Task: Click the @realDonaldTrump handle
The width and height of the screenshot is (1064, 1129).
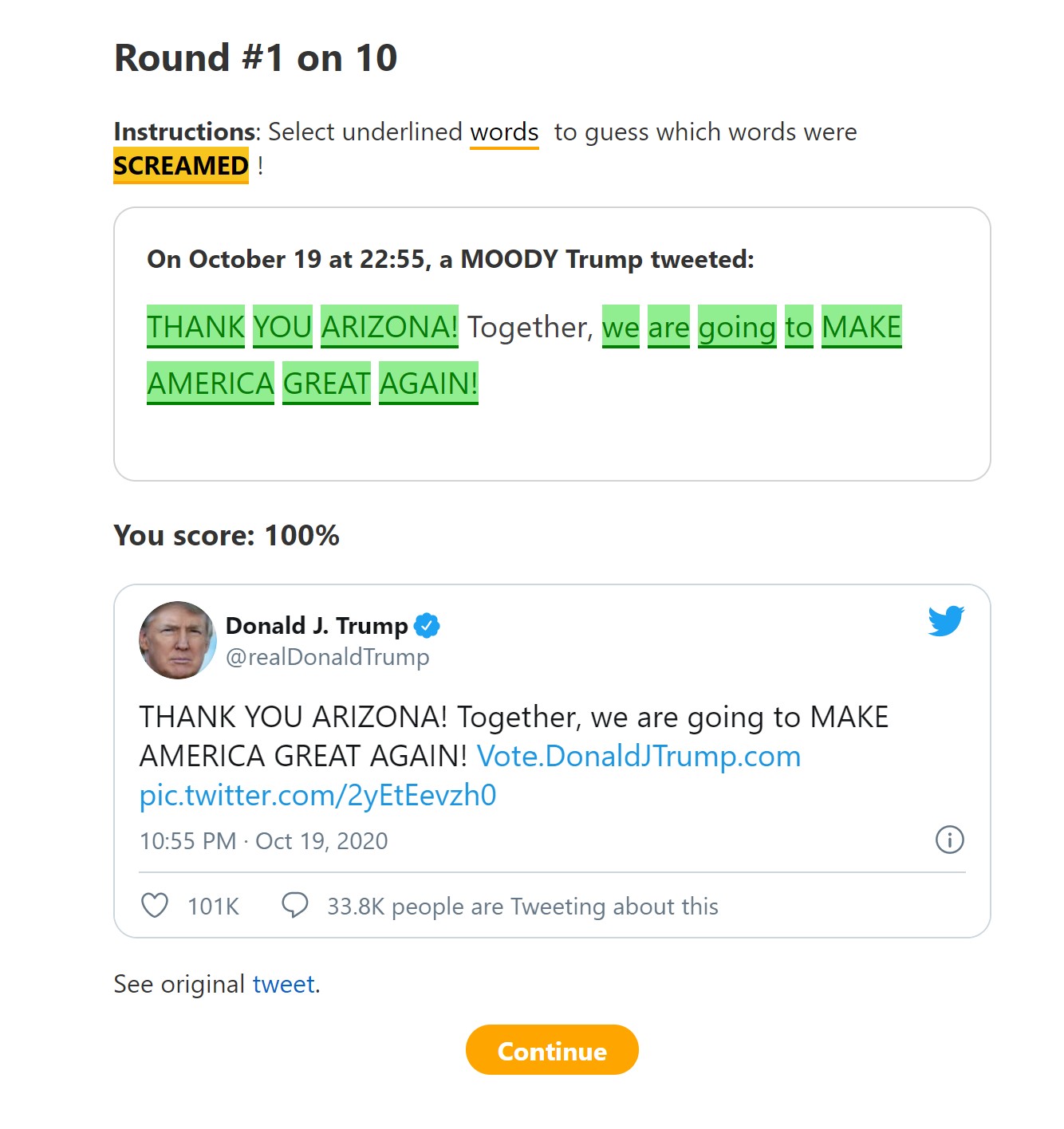Action: click(327, 657)
